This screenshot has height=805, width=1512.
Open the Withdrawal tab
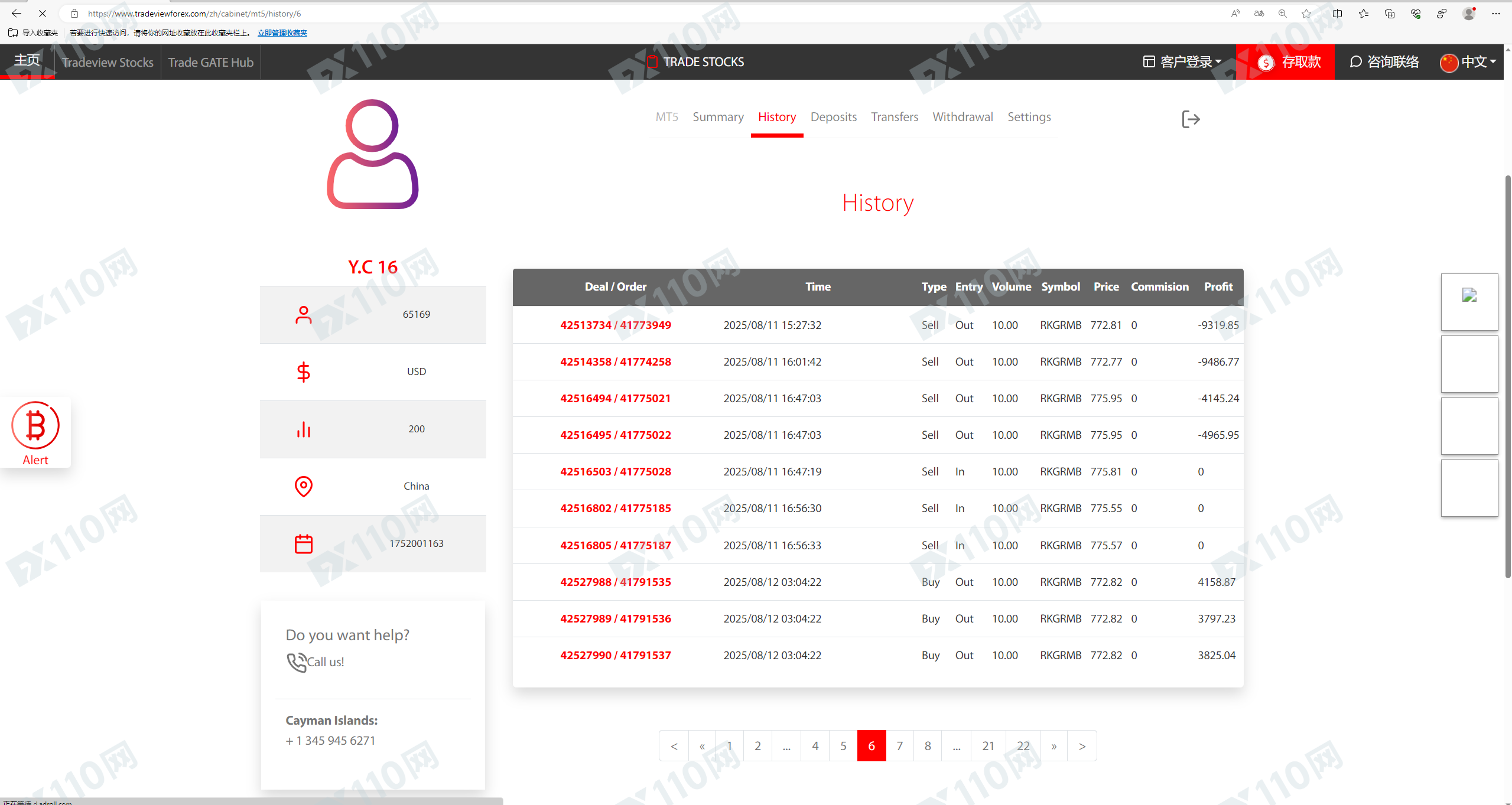[x=963, y=117]
